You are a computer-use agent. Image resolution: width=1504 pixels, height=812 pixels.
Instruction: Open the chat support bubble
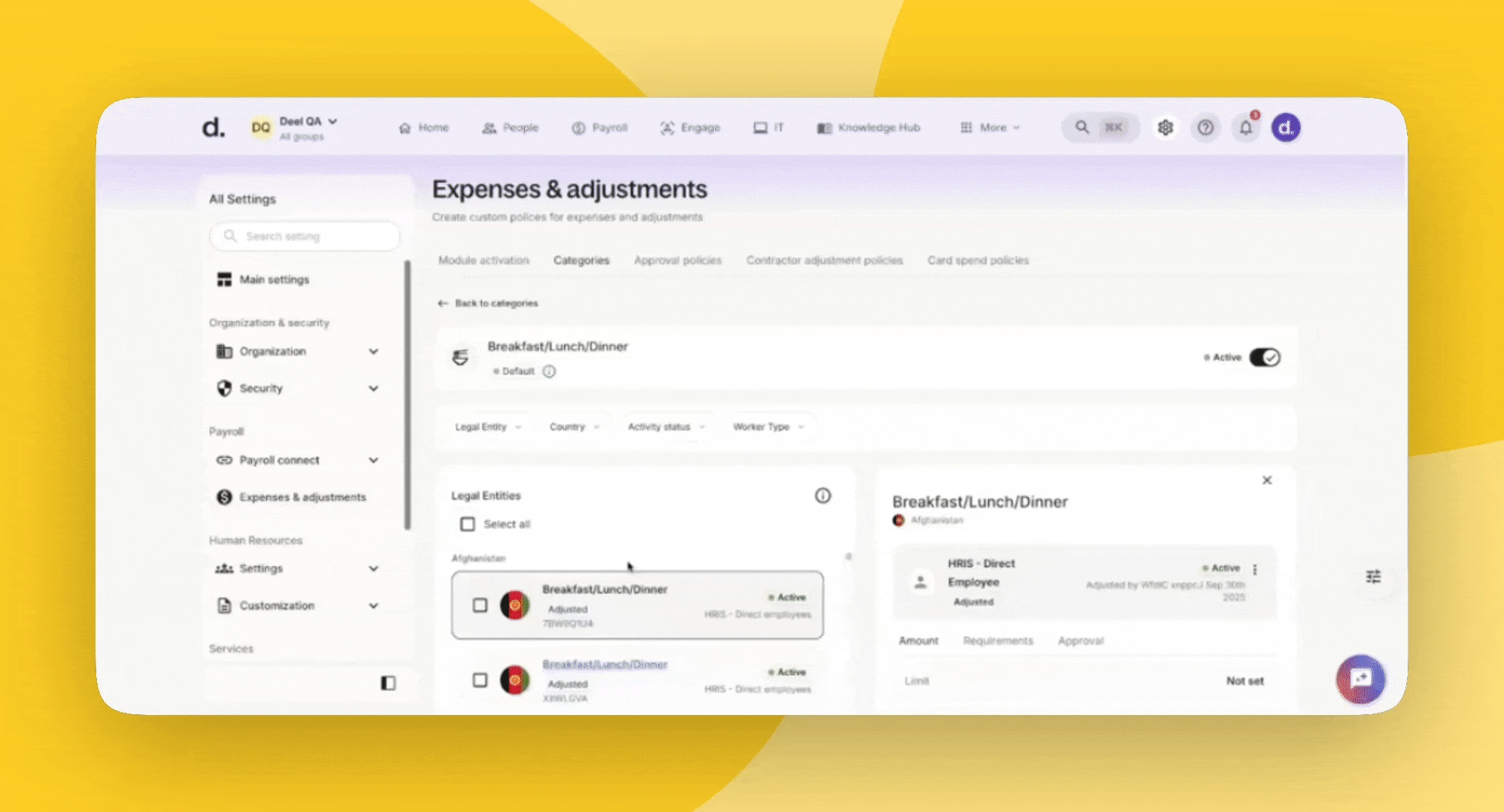[1360, 679]
